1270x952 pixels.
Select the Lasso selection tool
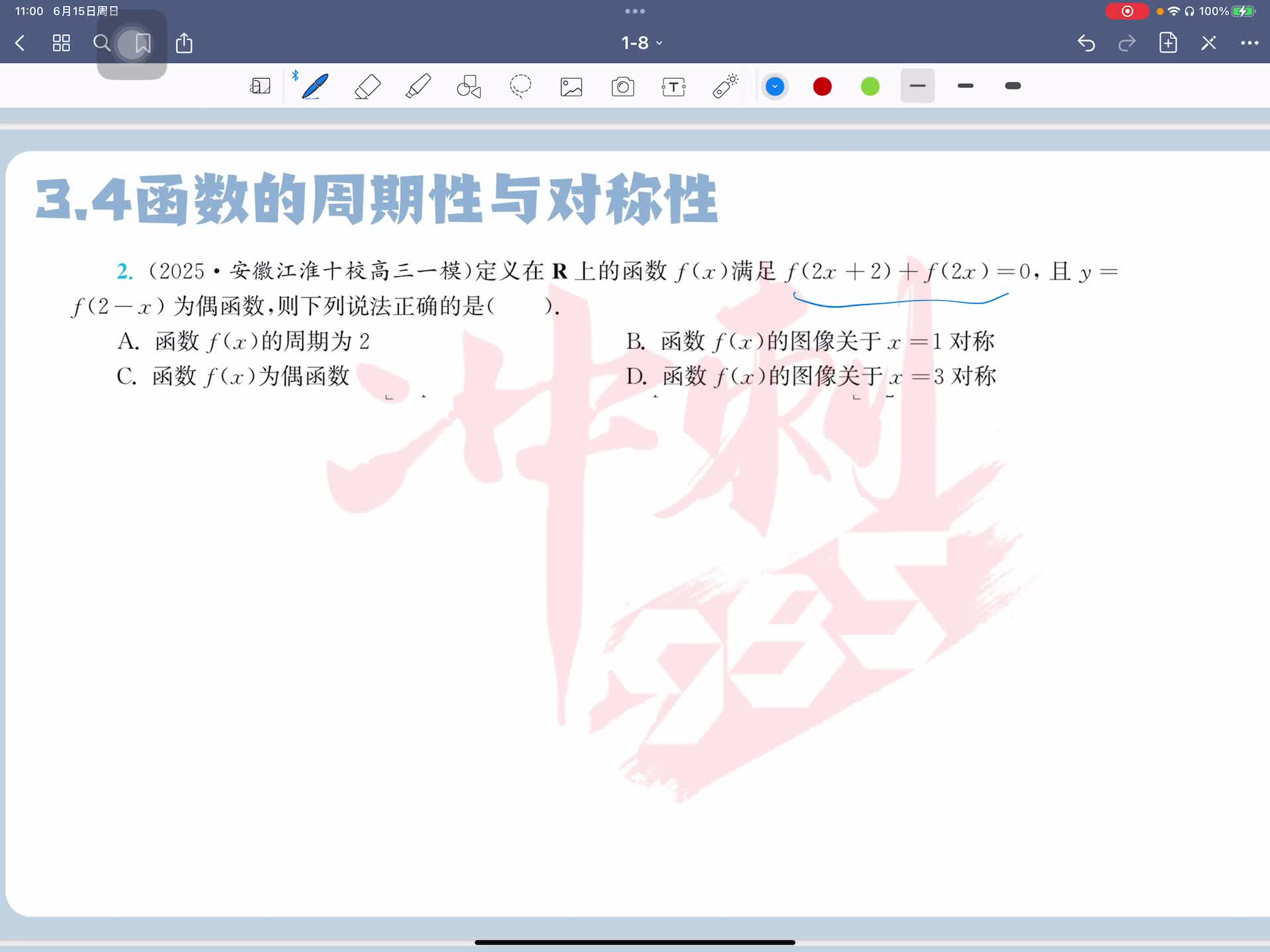point(521,87)
